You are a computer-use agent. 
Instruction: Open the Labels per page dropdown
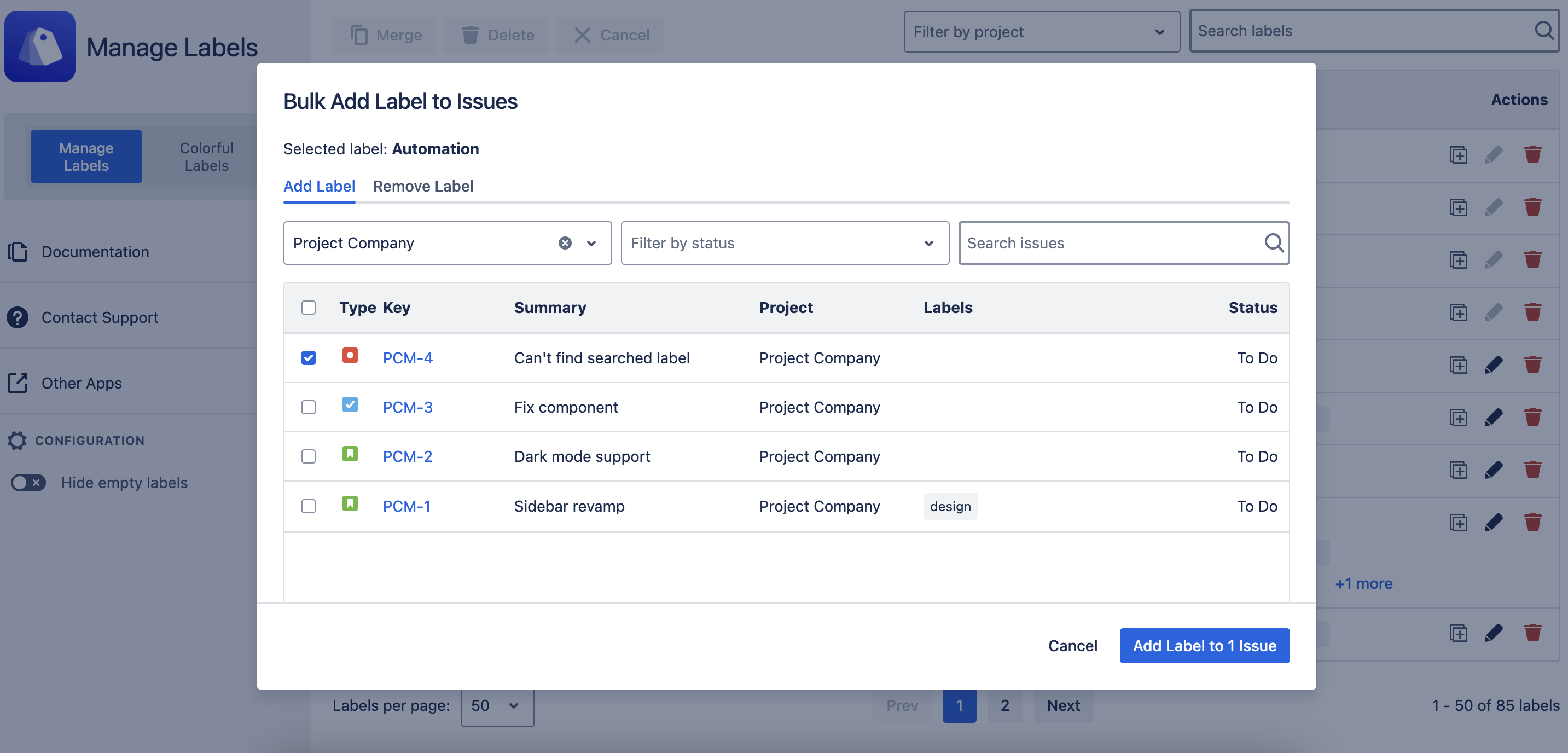click(x=497, y=705)
